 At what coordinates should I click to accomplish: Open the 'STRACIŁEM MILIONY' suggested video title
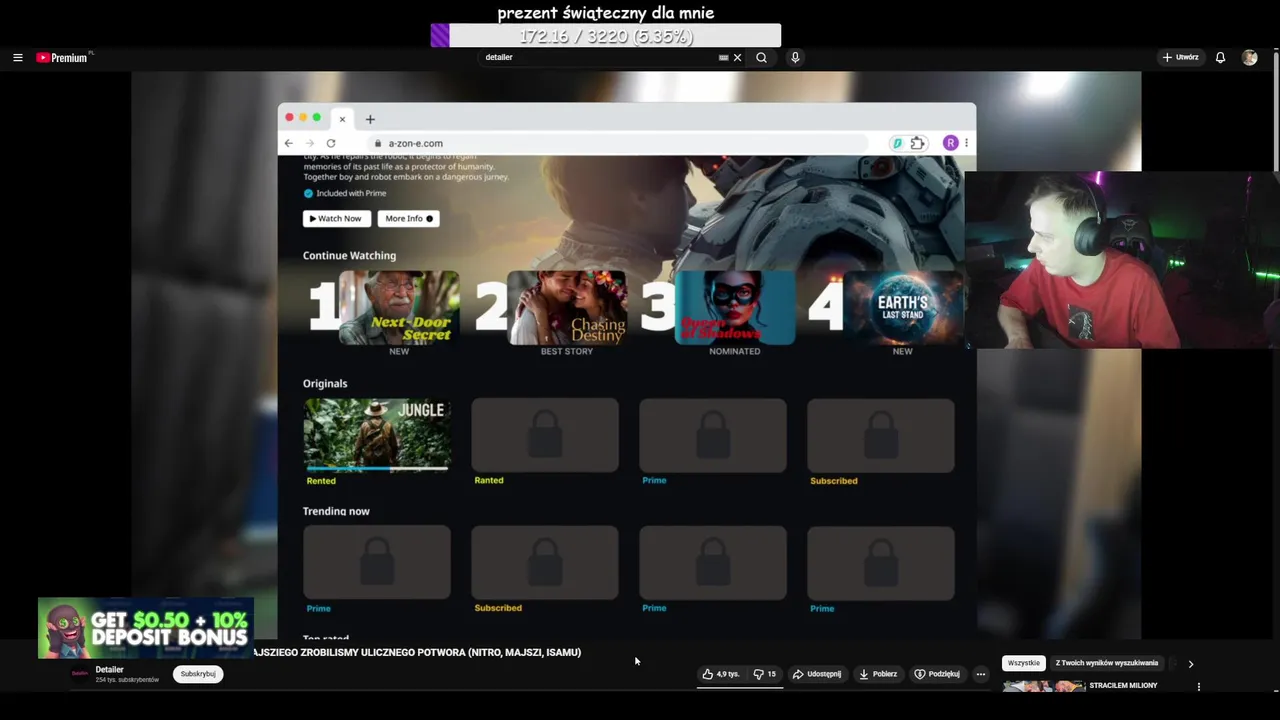pyautogui.click(x=1123, y=686)
